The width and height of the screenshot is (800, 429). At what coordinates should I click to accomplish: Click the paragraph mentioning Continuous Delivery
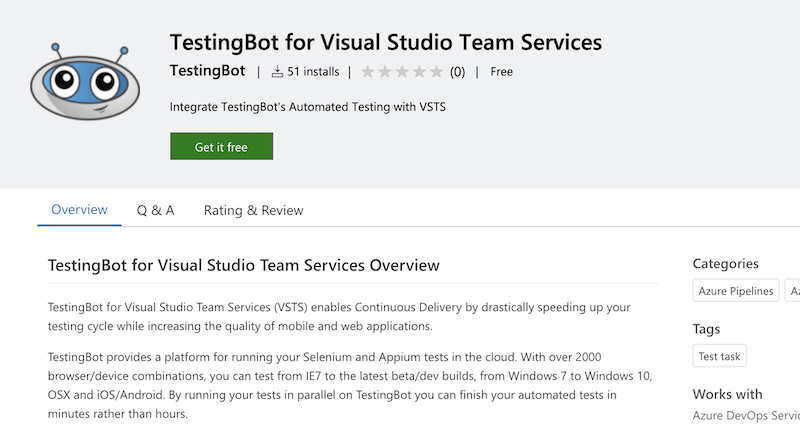click(x=339, y=316)
